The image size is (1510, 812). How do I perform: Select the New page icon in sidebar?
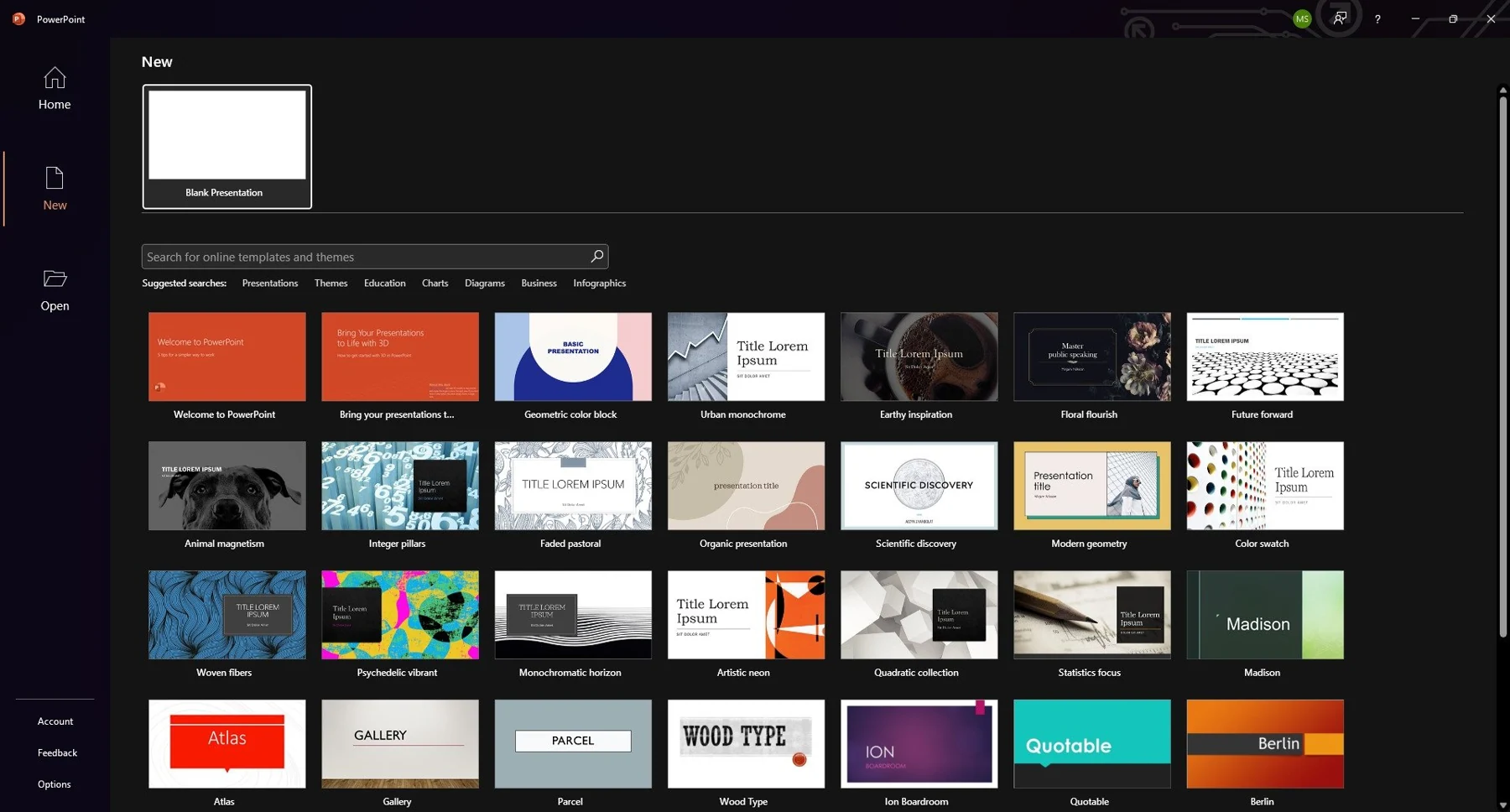tap(55, 178)
